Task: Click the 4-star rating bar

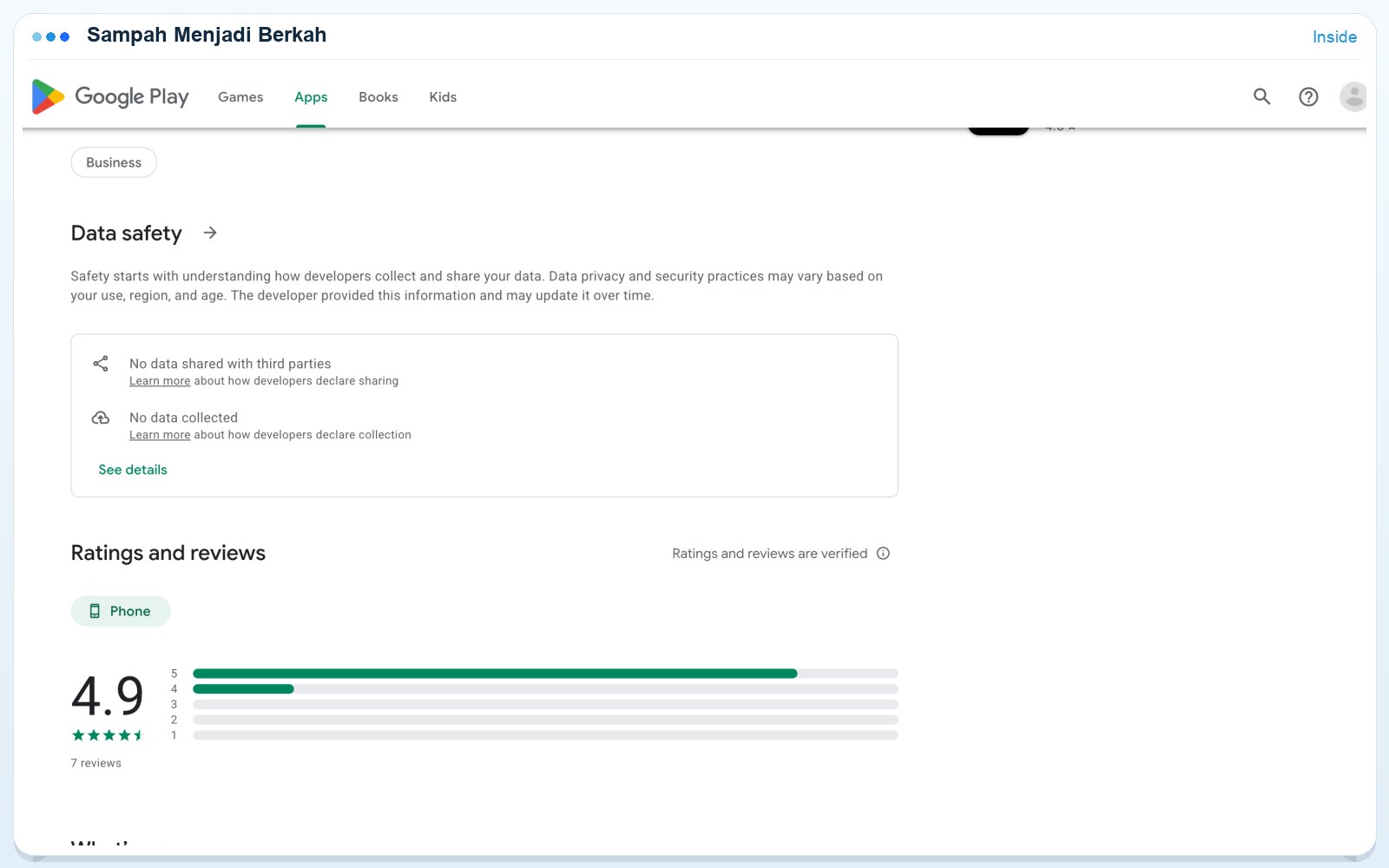Action: (545, 689)
